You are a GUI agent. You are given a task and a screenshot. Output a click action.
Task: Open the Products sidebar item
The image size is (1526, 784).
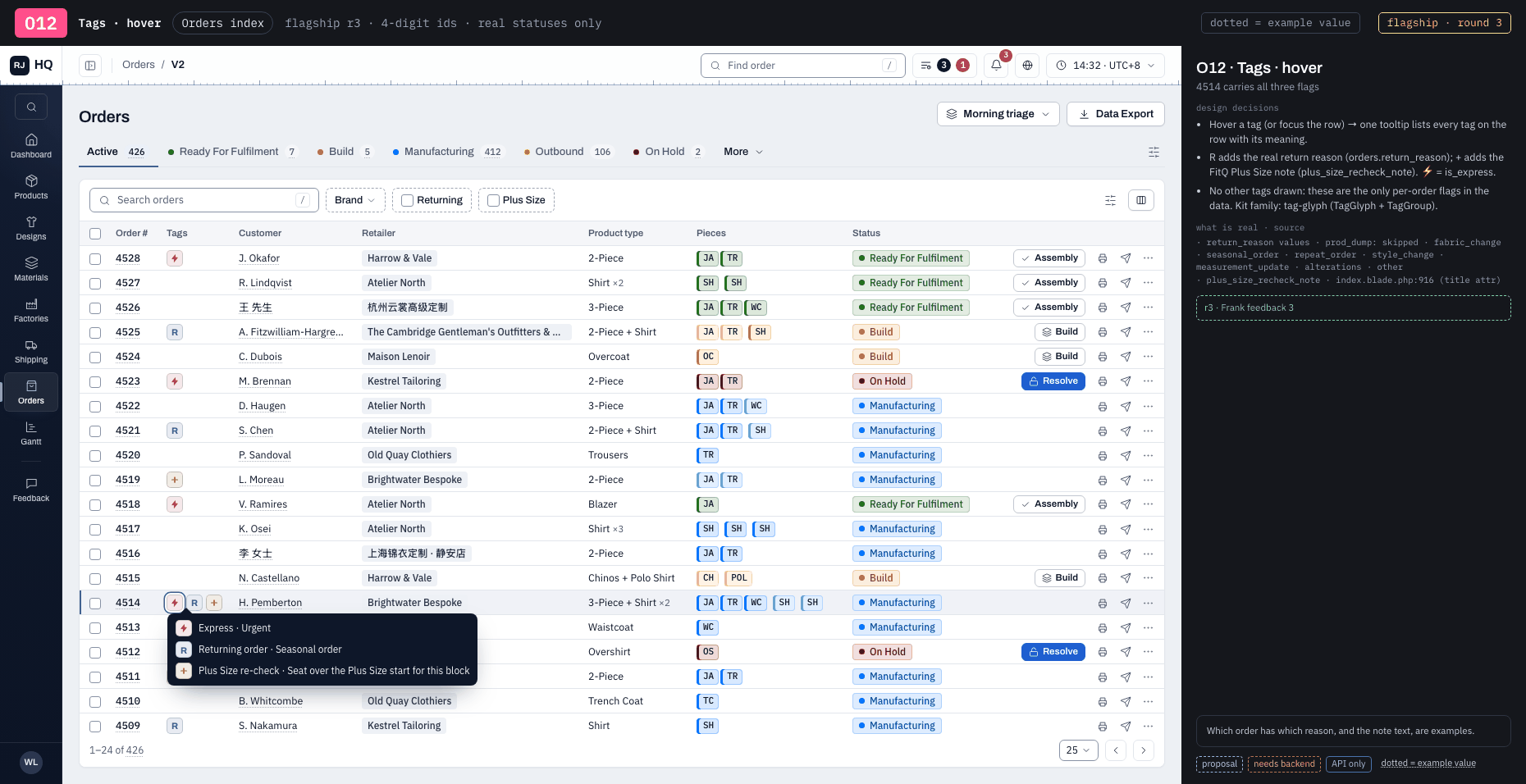tap(31, 187)
